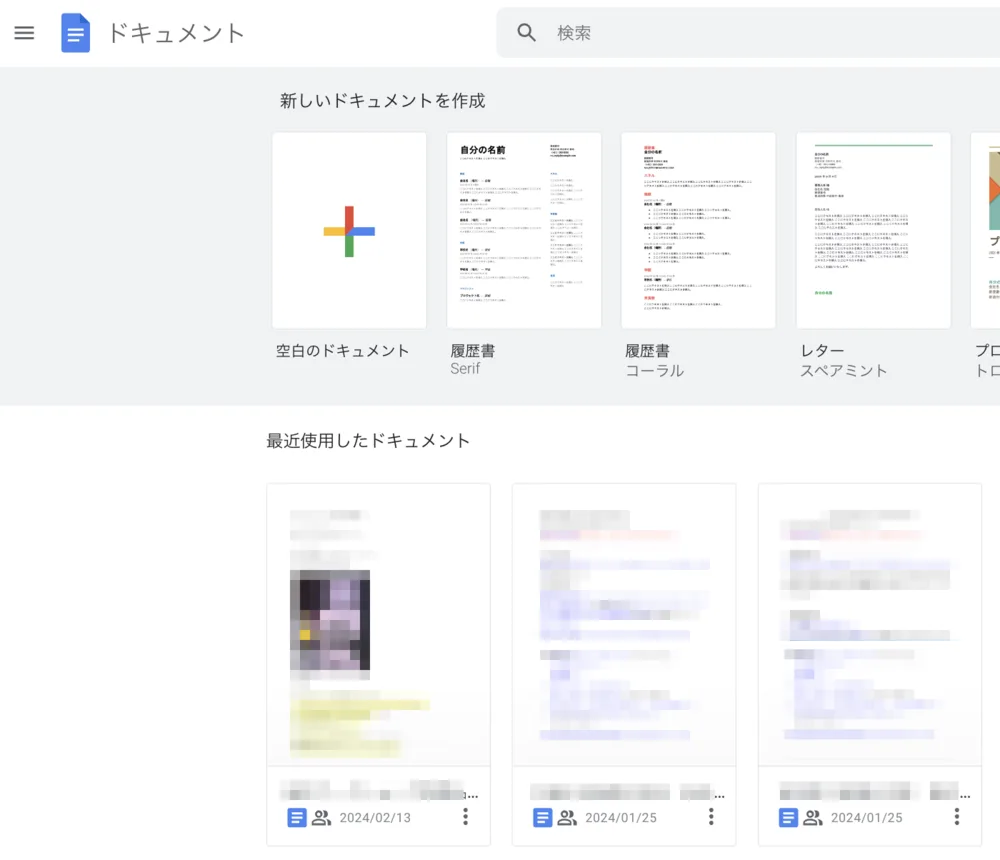The image size is (1000, 860).
Task: Click the ドキュメント title text
Action: 177,33
